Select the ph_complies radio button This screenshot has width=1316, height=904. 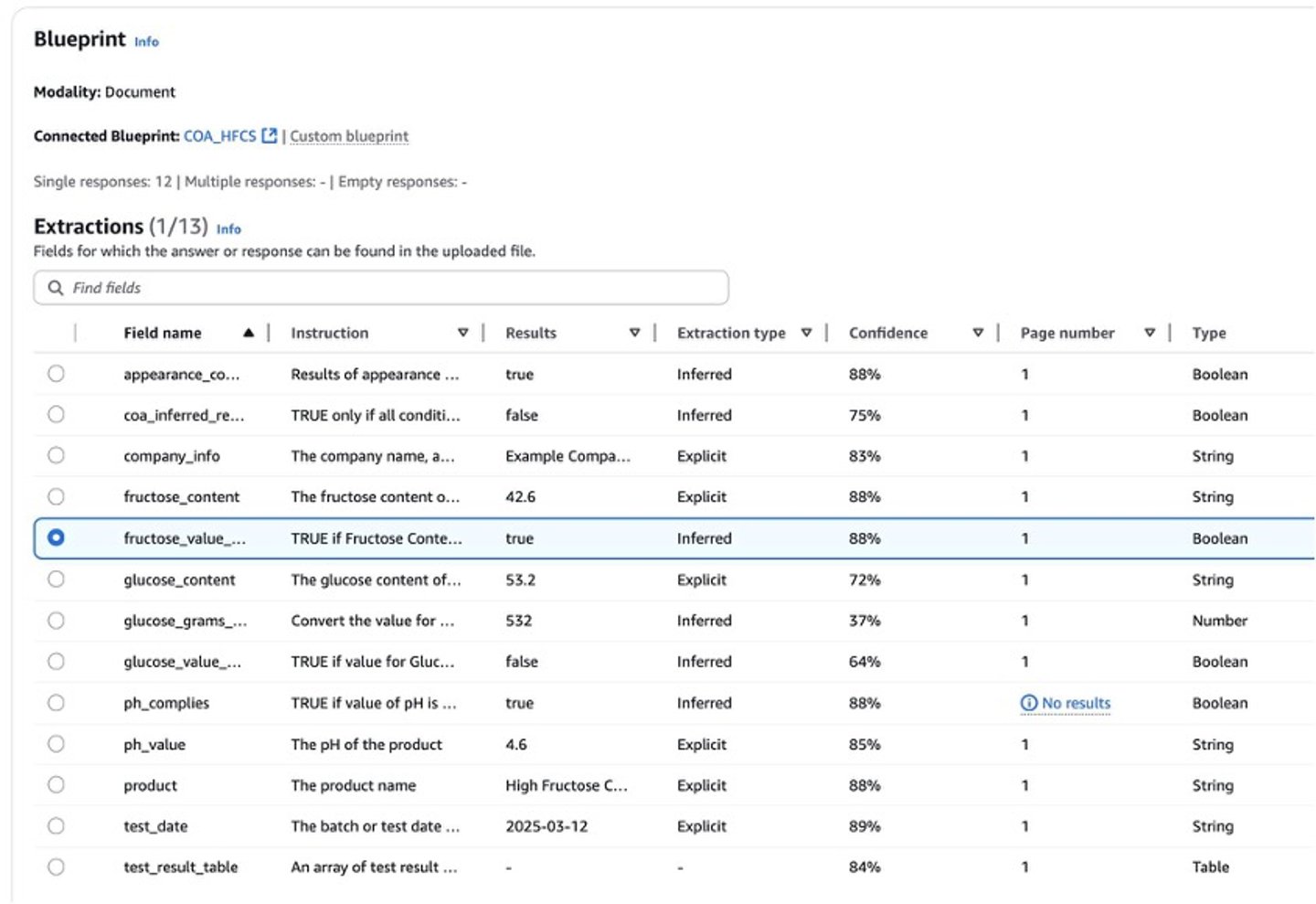tap(57, 703)
